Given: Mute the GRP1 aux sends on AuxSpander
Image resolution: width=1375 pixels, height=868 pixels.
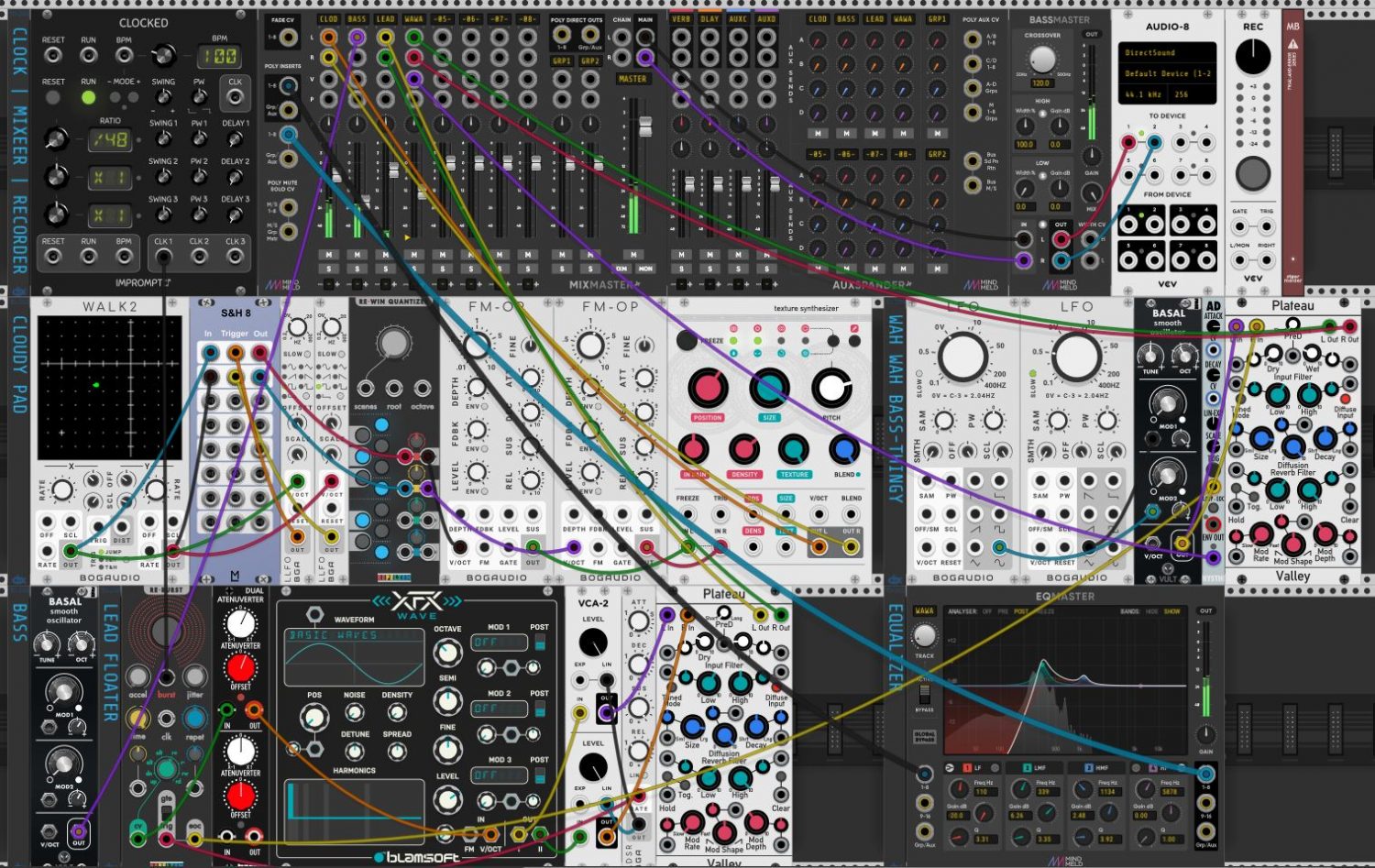Looking at the screenshot, I should [x=937, y=133].
